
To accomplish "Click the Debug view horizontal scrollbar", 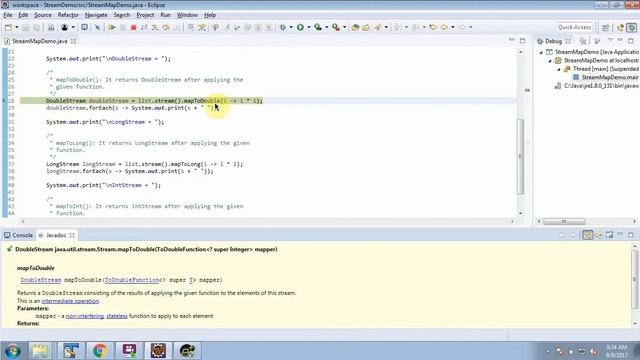I will (564, 221).
